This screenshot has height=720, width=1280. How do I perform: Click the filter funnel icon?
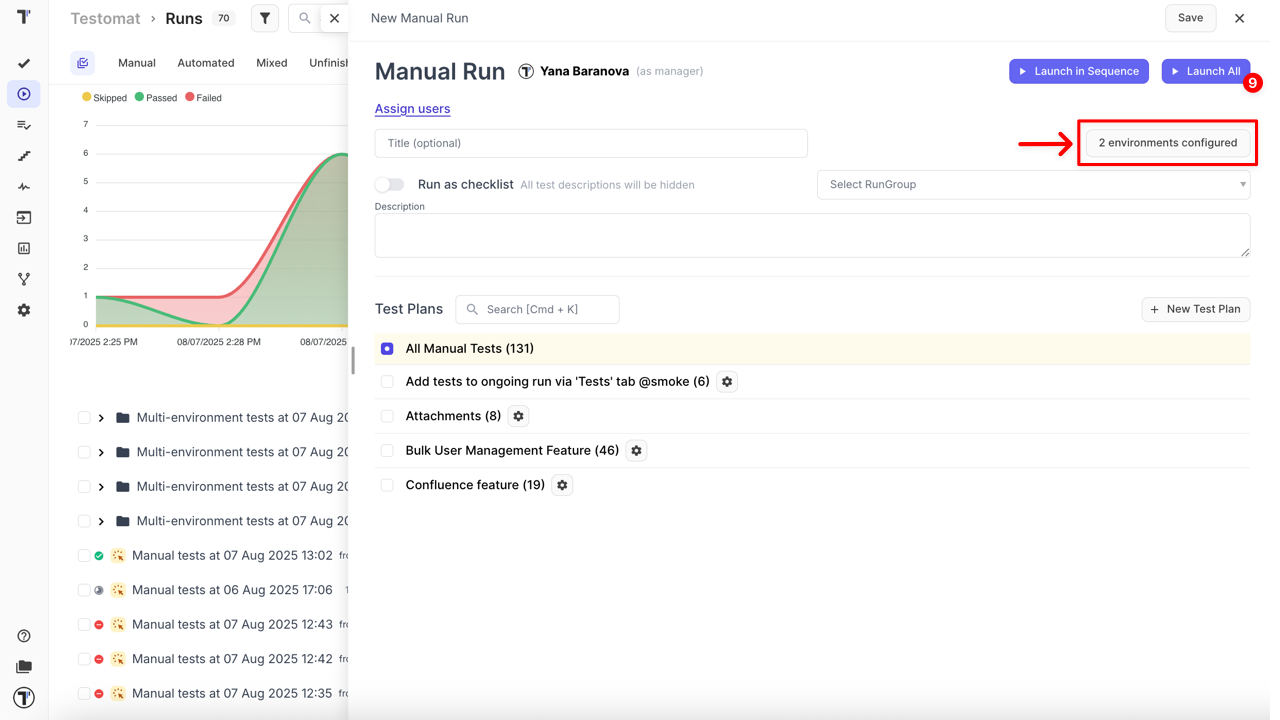[x=265, y=18]
